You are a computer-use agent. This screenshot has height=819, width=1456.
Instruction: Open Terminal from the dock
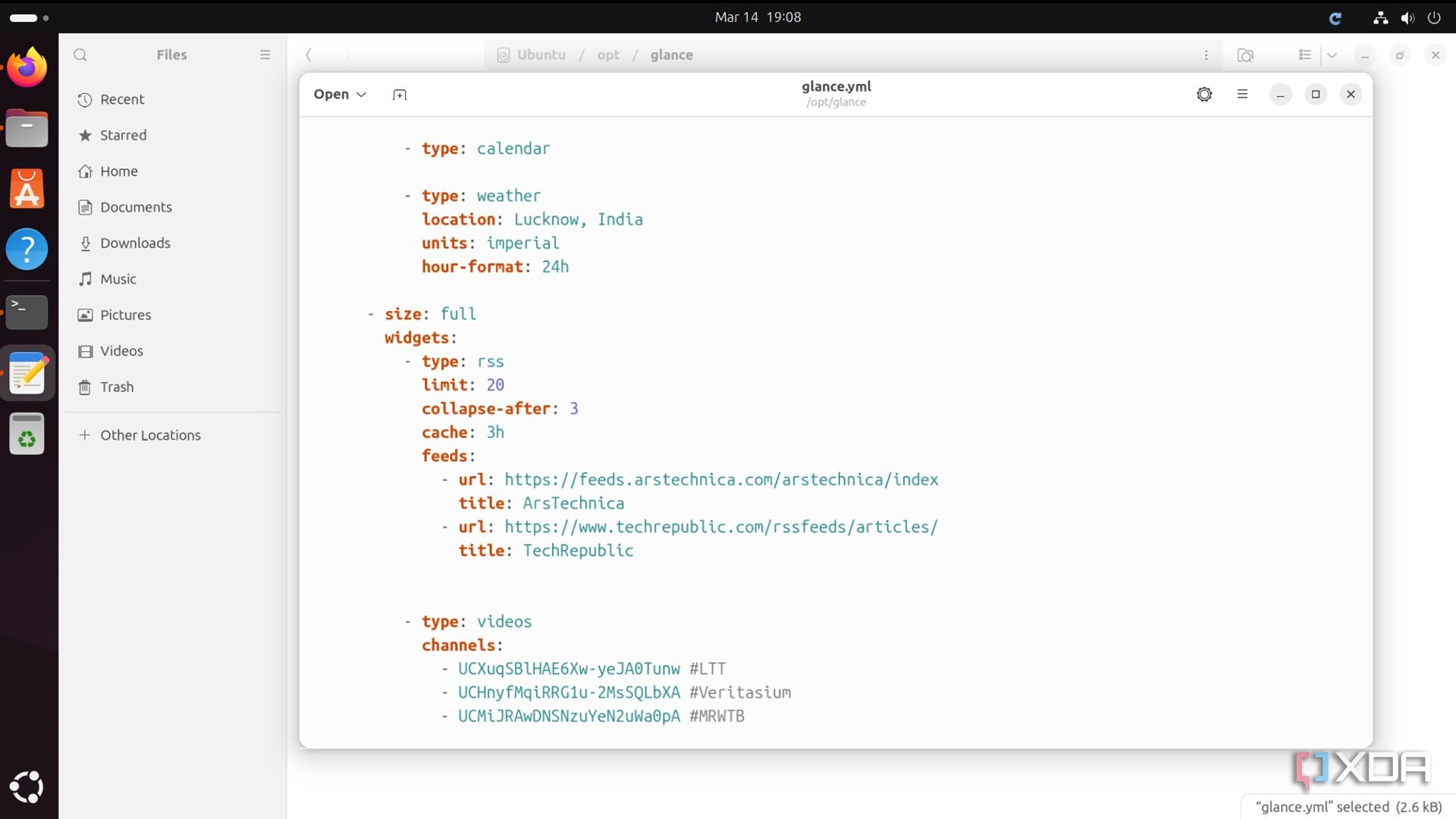click(27, 312)
